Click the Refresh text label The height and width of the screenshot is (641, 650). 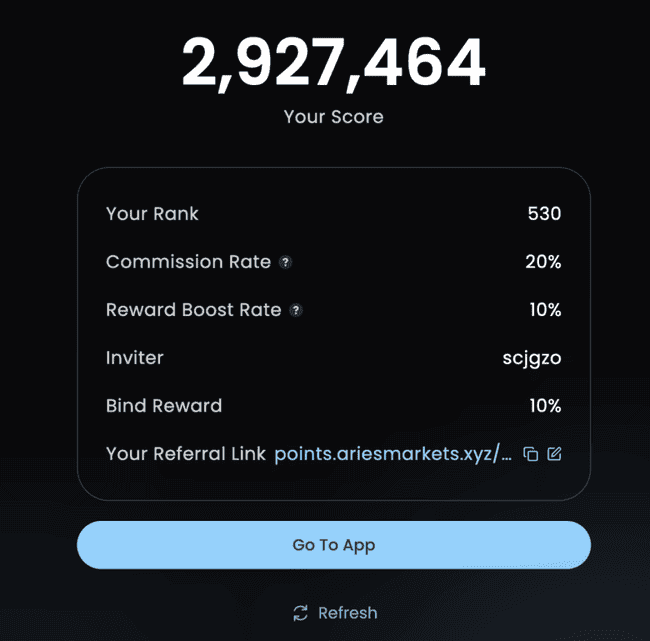coord(348,613)
